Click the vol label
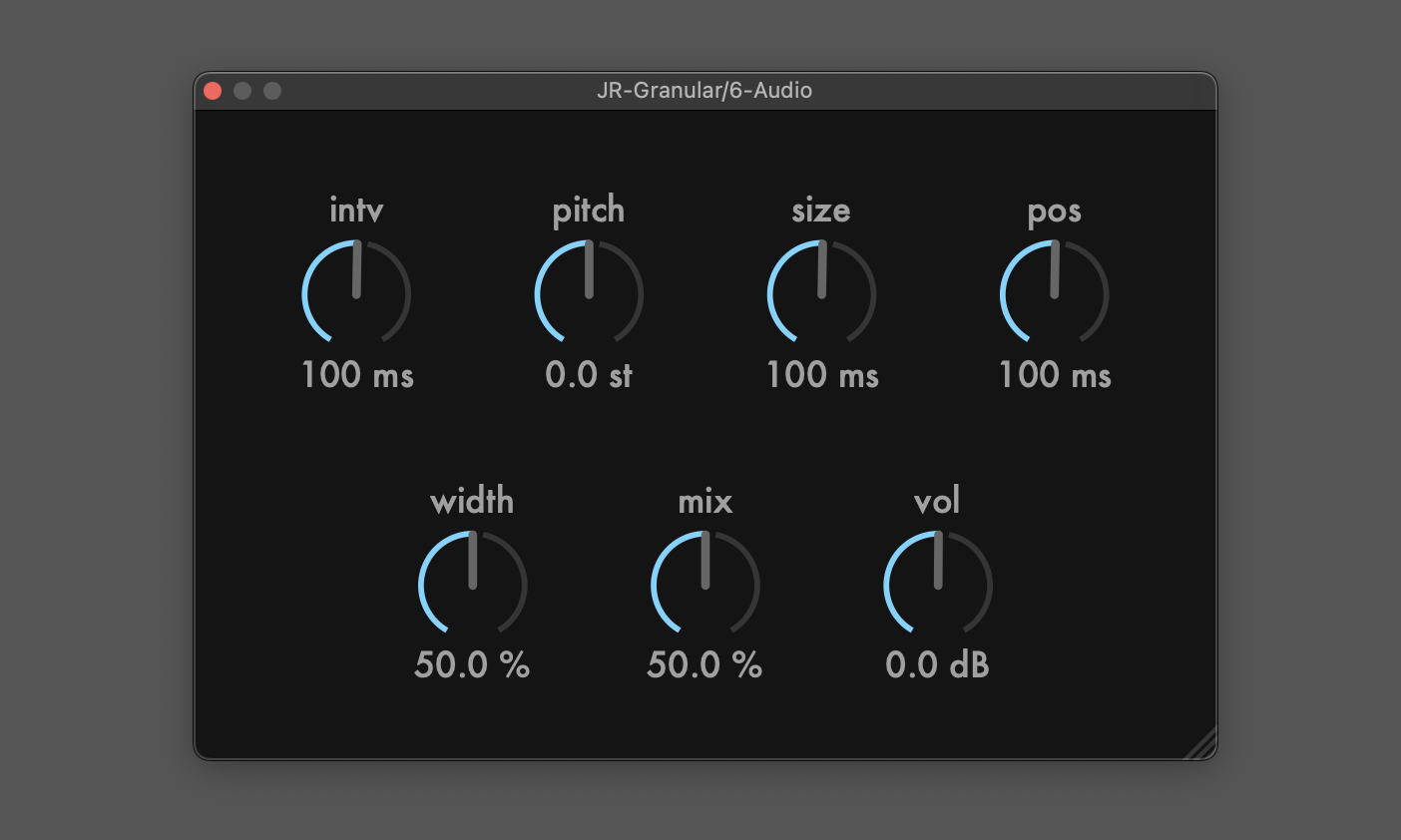Image resolution: width=1401 pixels, height=840 pixels. coord(938,501)
